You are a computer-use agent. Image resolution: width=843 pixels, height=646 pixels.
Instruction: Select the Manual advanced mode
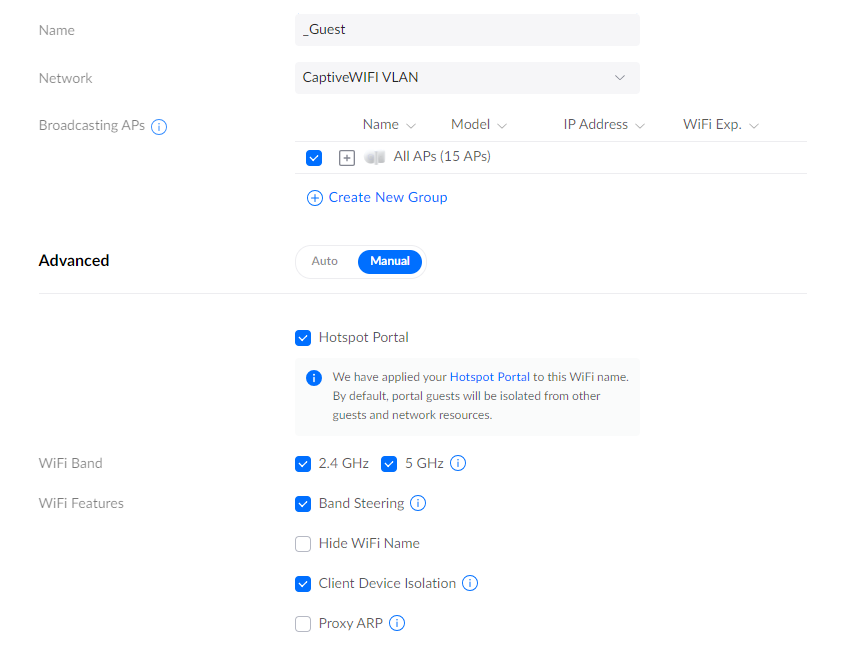tap(390, 261)
